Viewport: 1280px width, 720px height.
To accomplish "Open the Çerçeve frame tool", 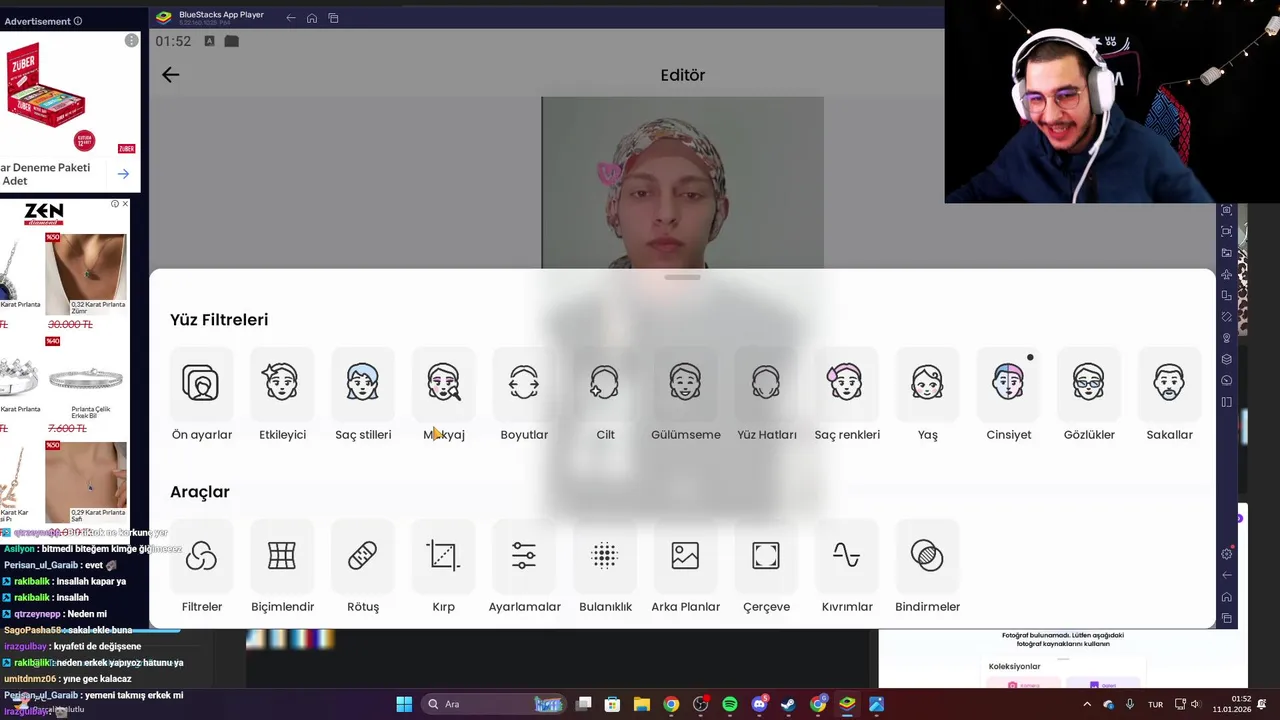I will click(x=767, y=566).
